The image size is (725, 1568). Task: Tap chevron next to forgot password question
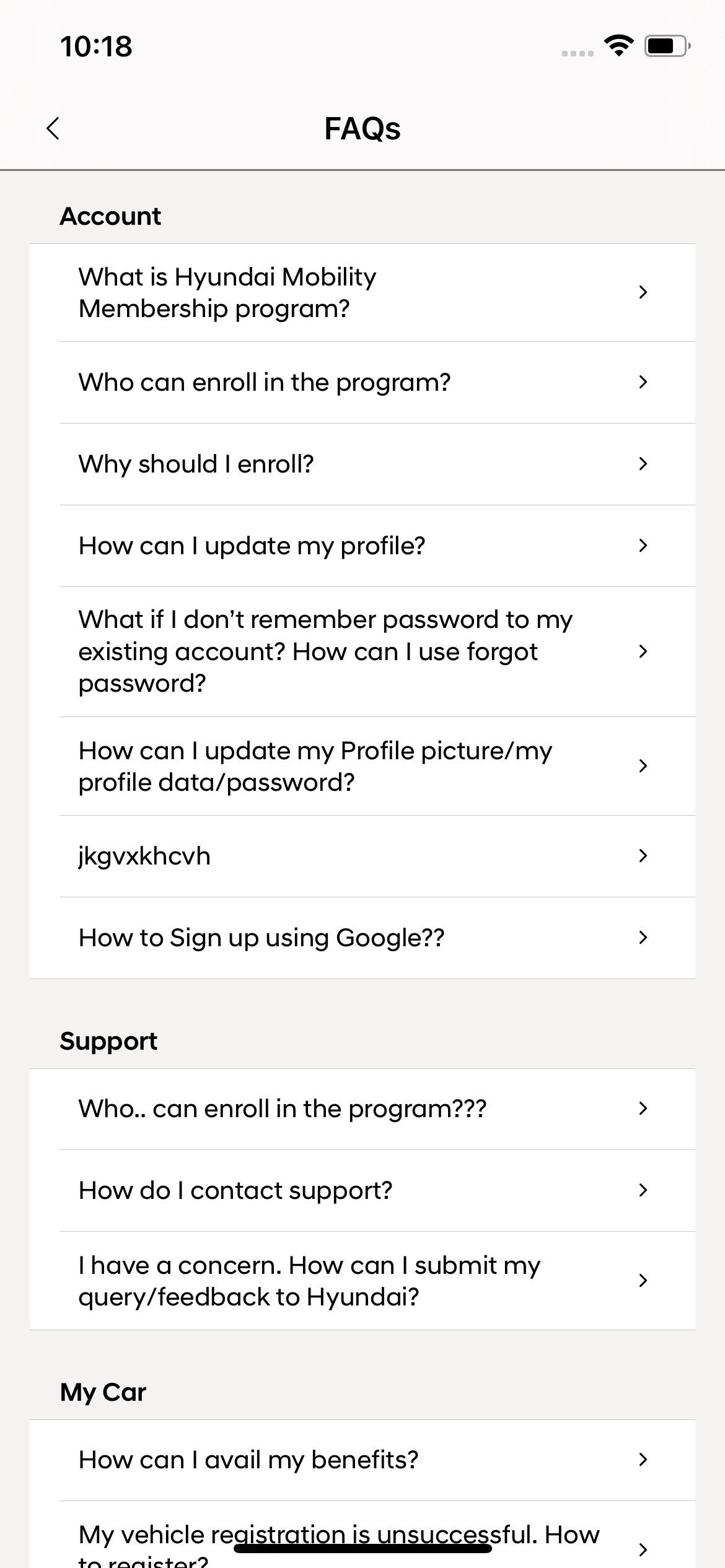(643, 651)
